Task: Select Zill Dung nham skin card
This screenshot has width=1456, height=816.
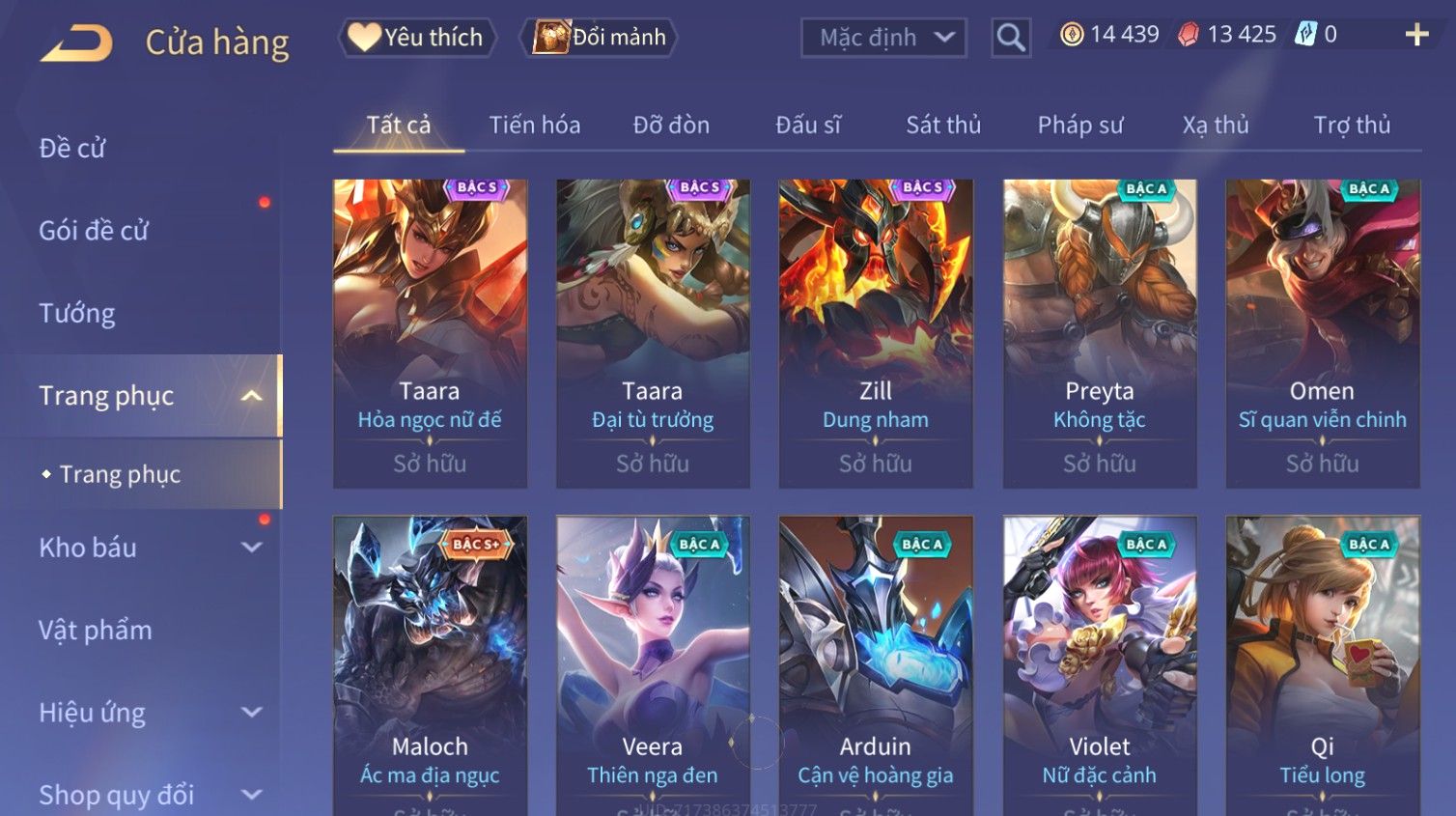Action: (876, 333)
